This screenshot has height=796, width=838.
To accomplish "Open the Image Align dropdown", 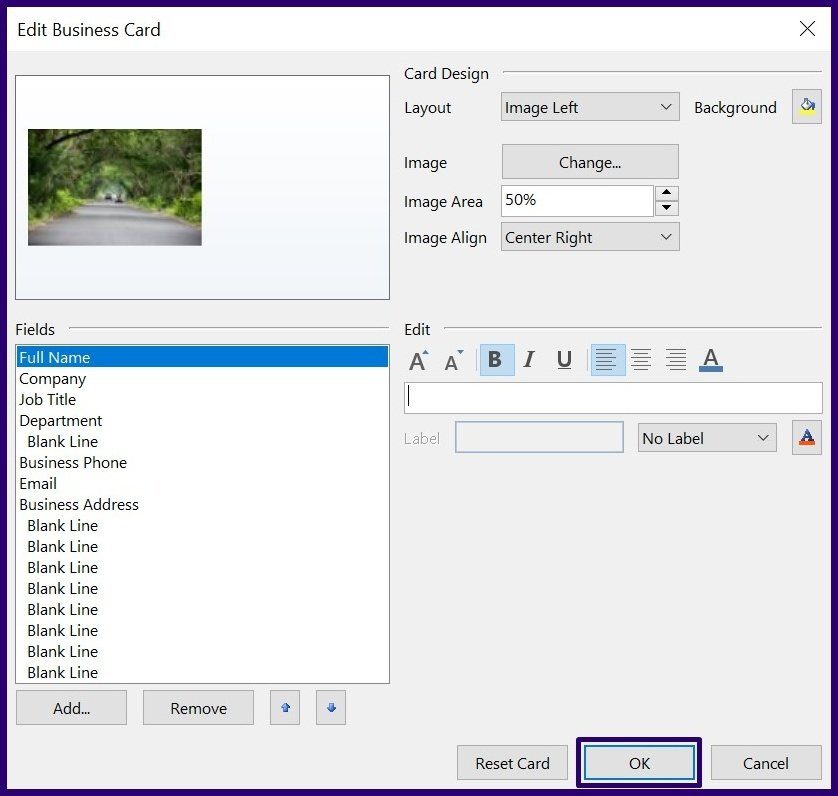I will coord(590,237).
